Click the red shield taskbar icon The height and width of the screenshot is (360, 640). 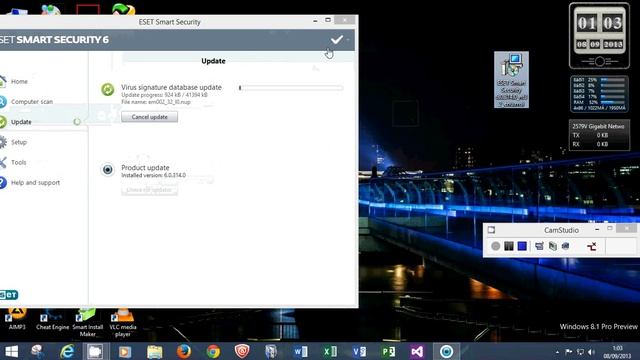(242, 351)
